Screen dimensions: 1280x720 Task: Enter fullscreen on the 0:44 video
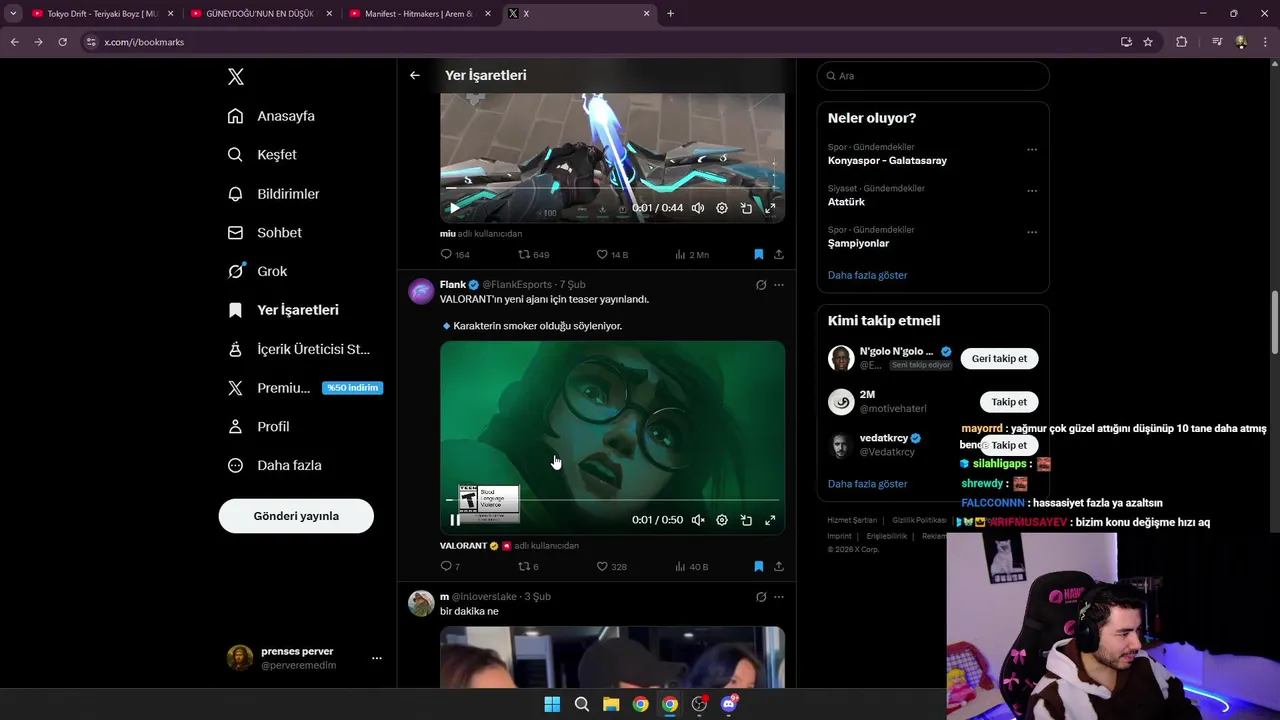click(770, 208)
